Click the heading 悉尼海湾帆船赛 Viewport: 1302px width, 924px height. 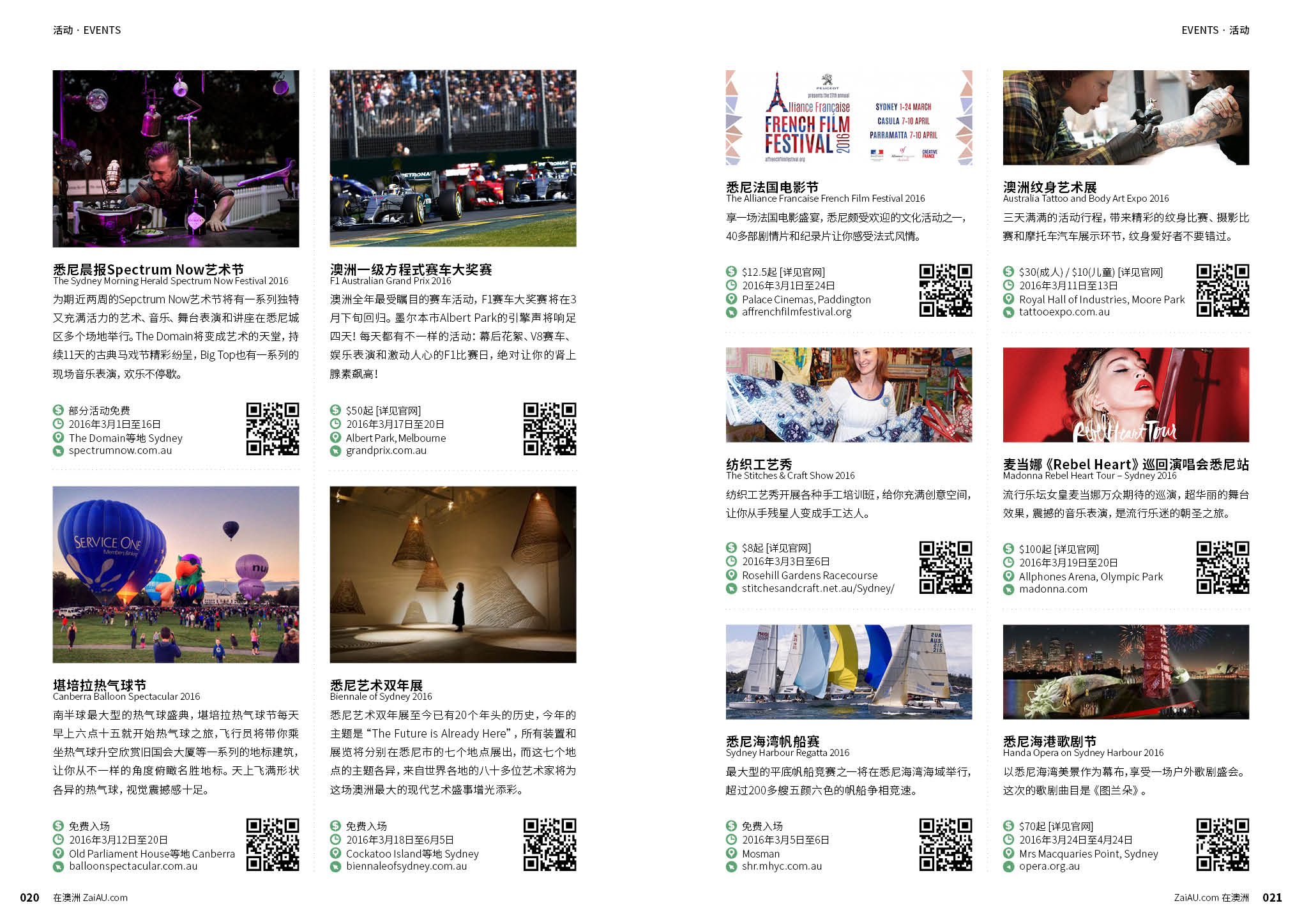[x=773, y=741]
